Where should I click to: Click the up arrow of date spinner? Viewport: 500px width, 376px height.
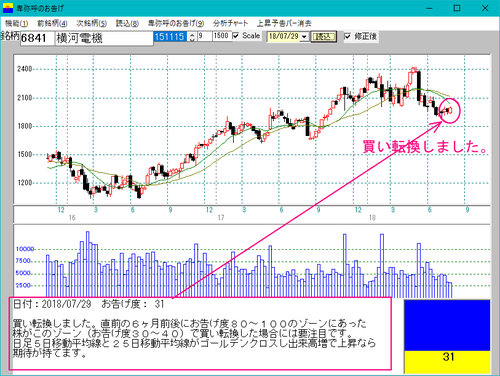192,34
